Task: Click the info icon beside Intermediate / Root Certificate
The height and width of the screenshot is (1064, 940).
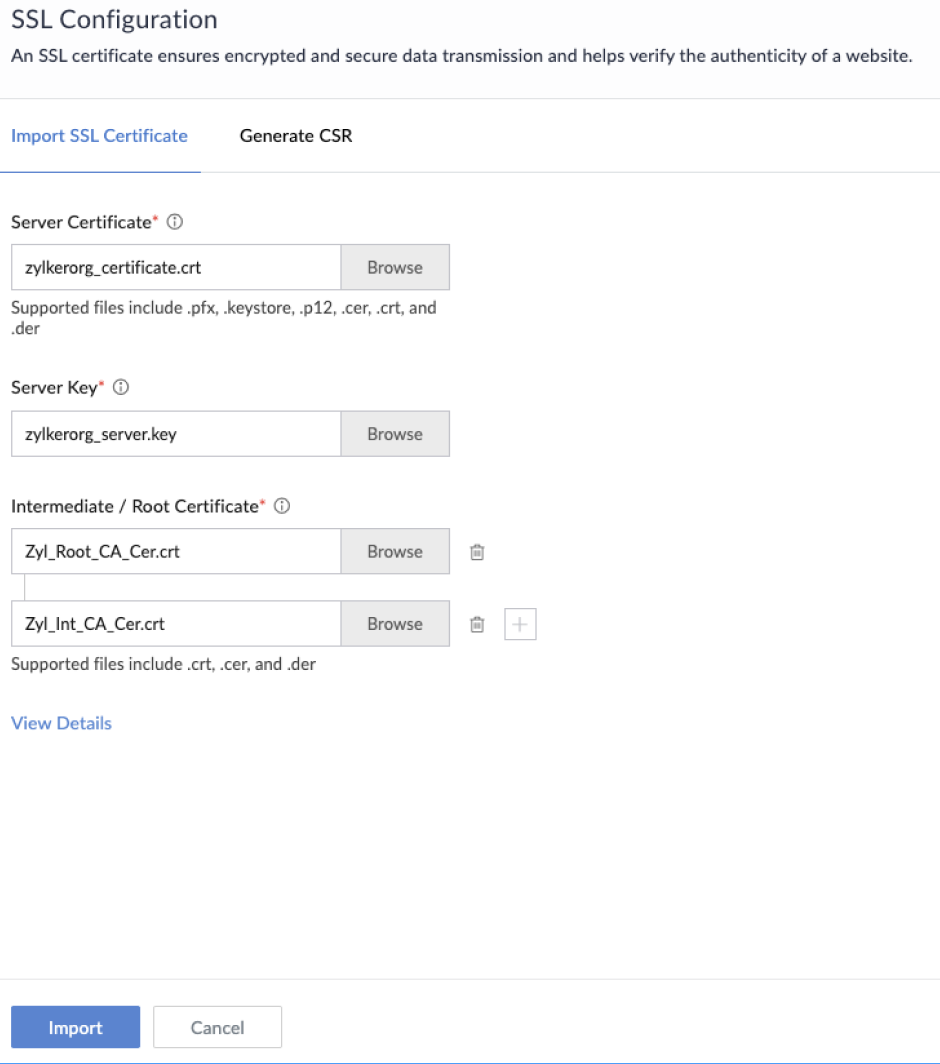Action: (282, 506)
